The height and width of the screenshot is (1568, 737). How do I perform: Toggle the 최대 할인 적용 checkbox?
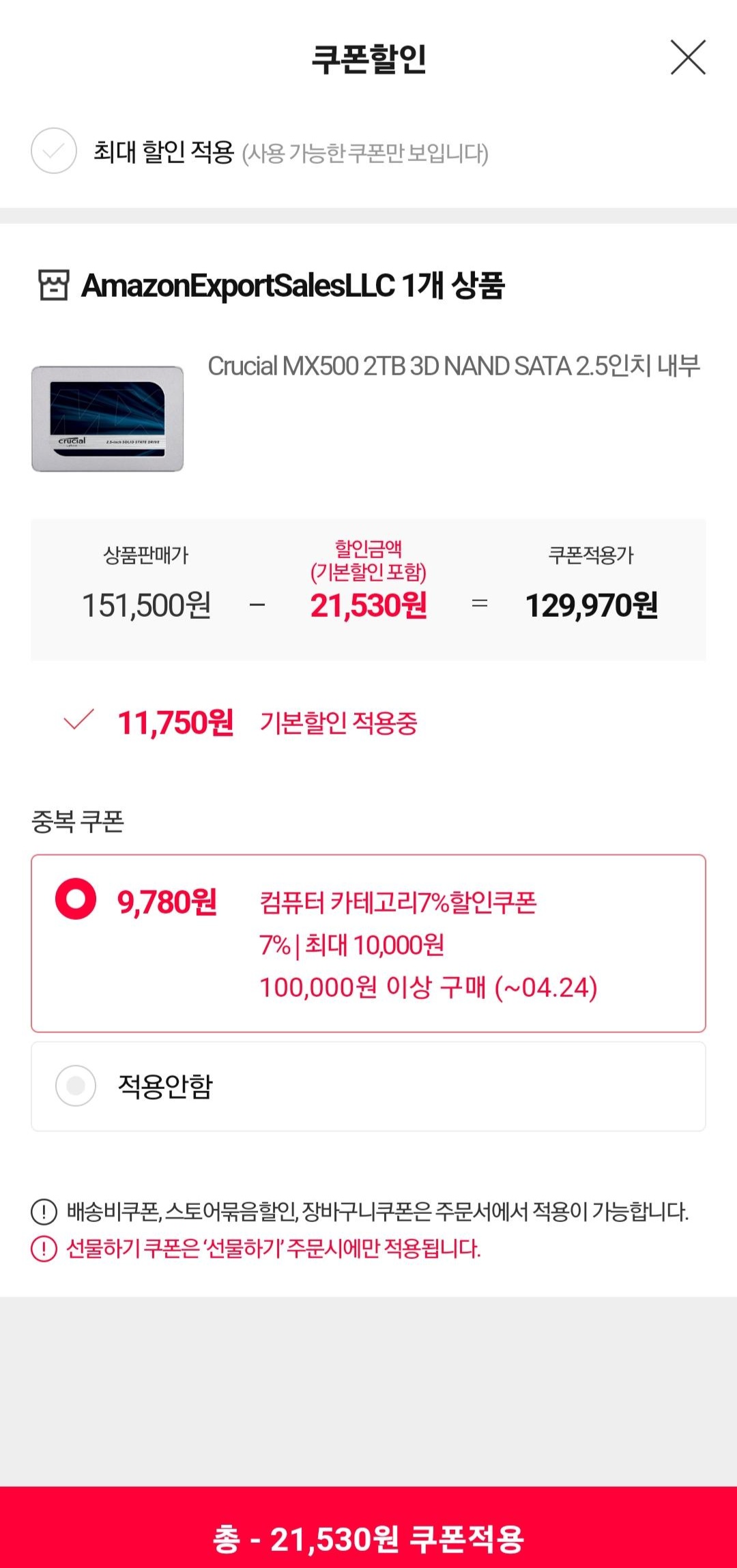click(54, 151)
